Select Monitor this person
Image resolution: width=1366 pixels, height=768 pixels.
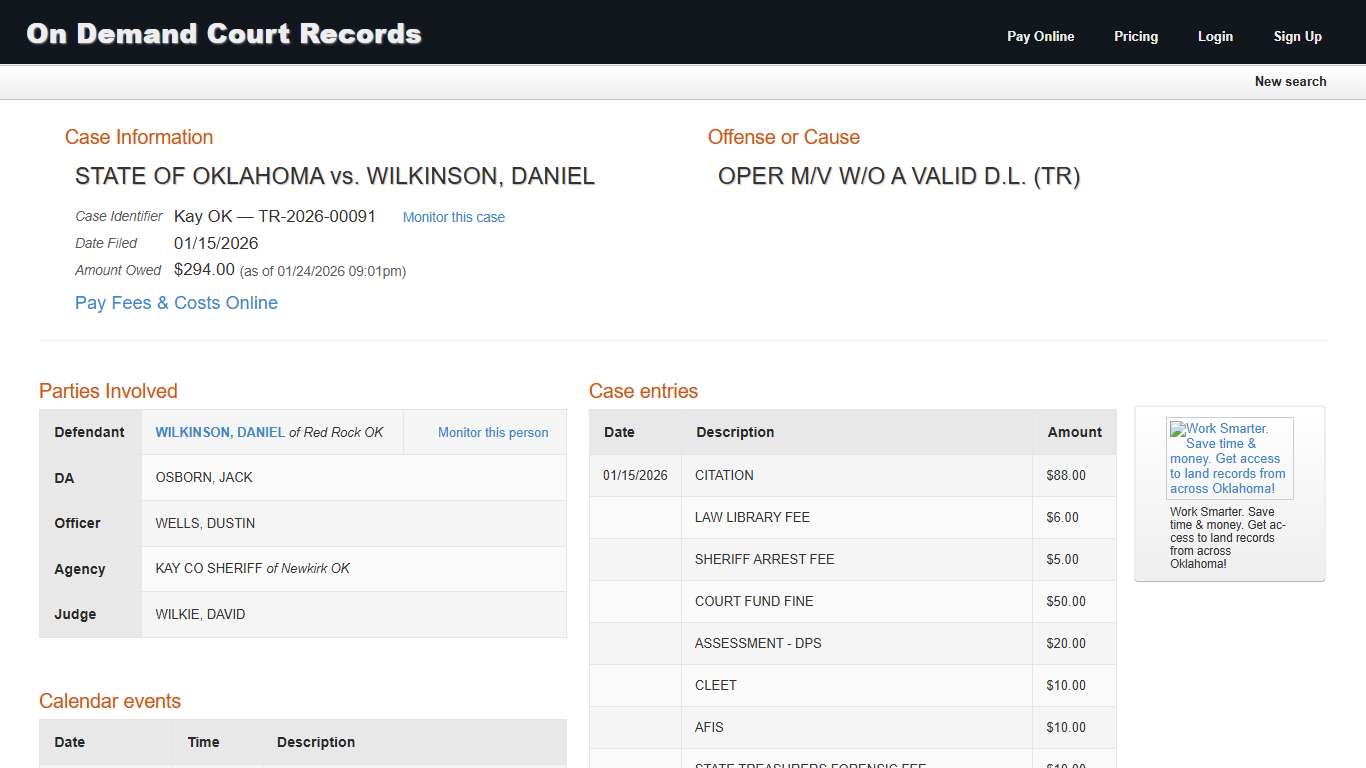(x=492, y=432)
